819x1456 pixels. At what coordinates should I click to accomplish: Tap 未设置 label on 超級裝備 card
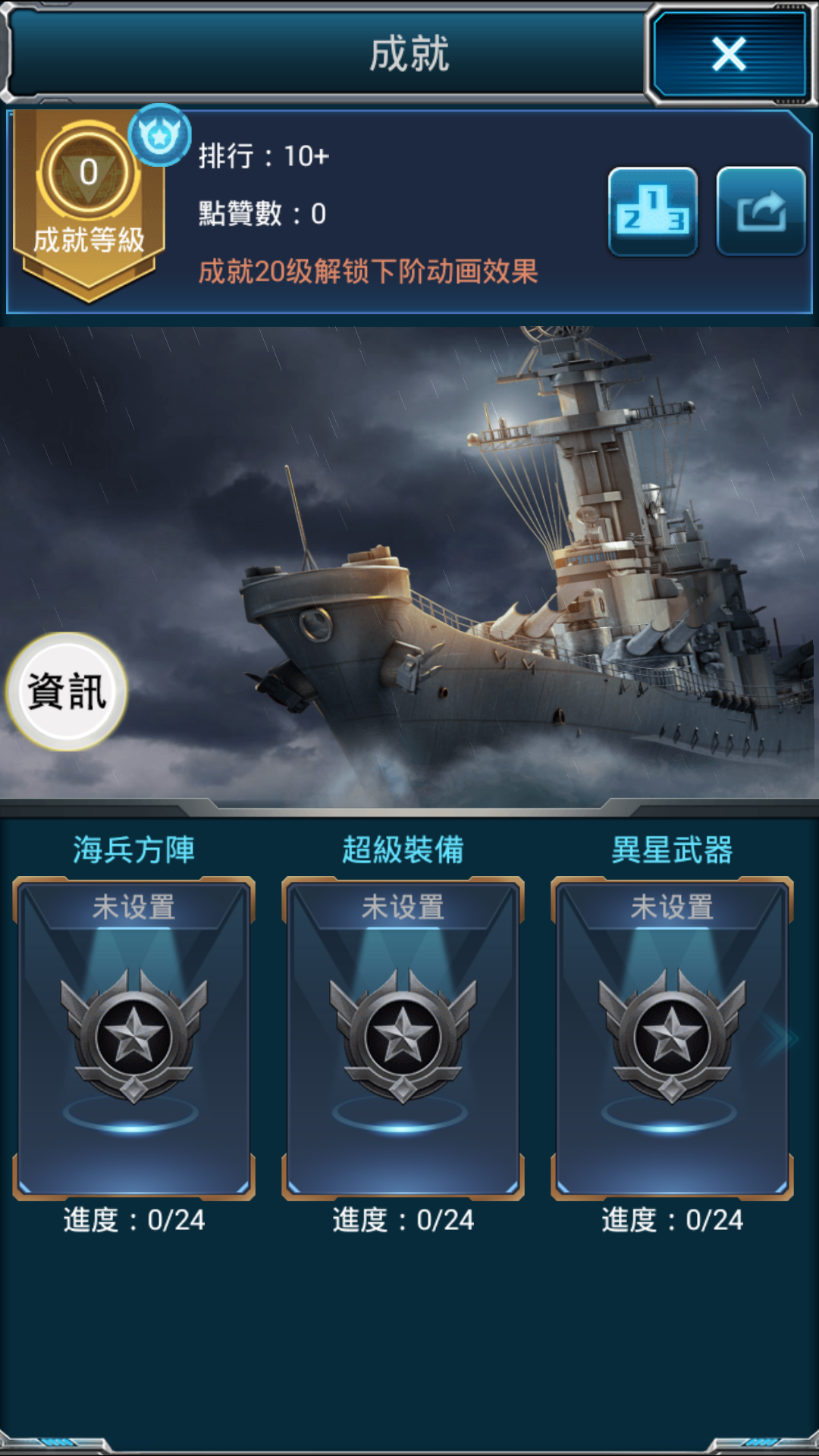coord(403,907)
